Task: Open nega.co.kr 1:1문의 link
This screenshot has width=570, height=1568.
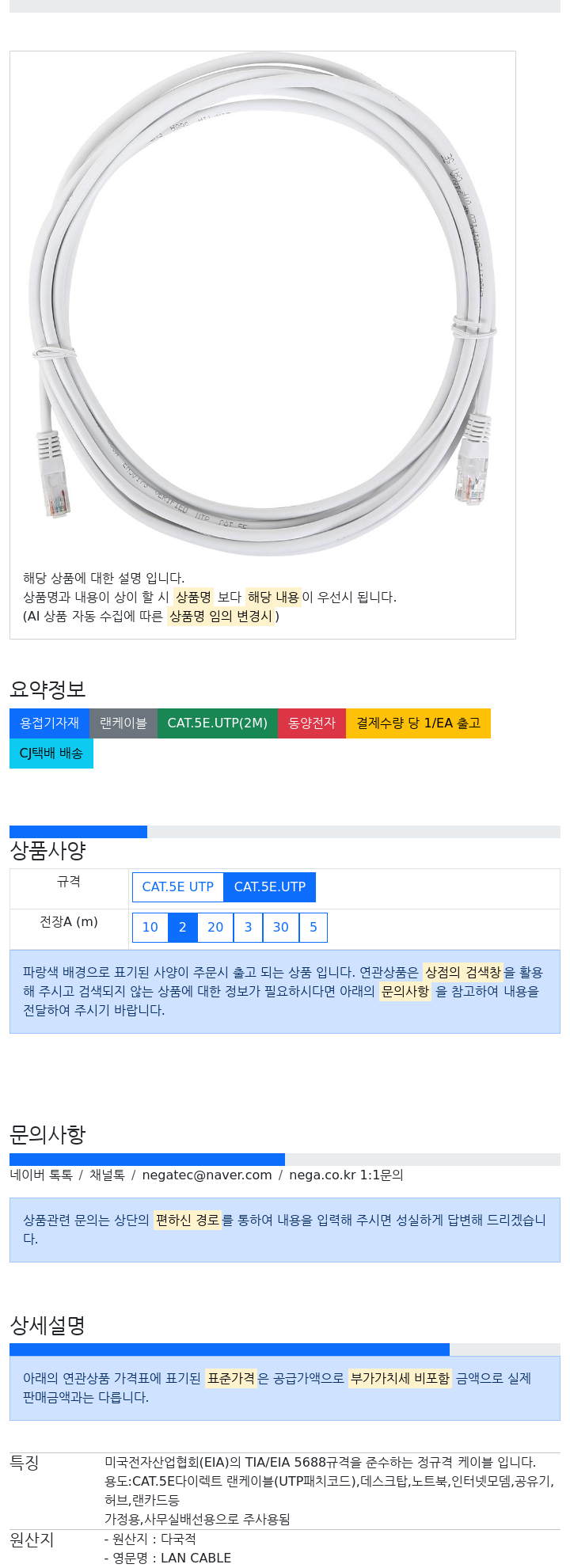Action: (346, 1175)
